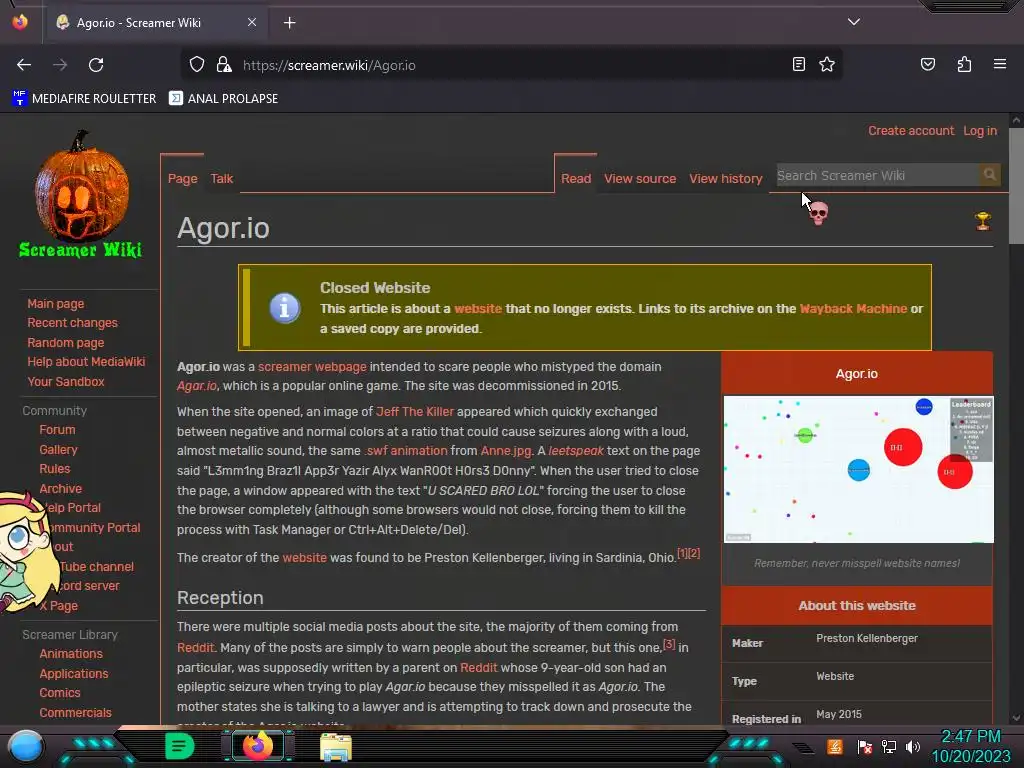Click the Search Screamer Wiki field
Image resolution: width=1024 pixels, height=768 pixels.
click(876, 175)
